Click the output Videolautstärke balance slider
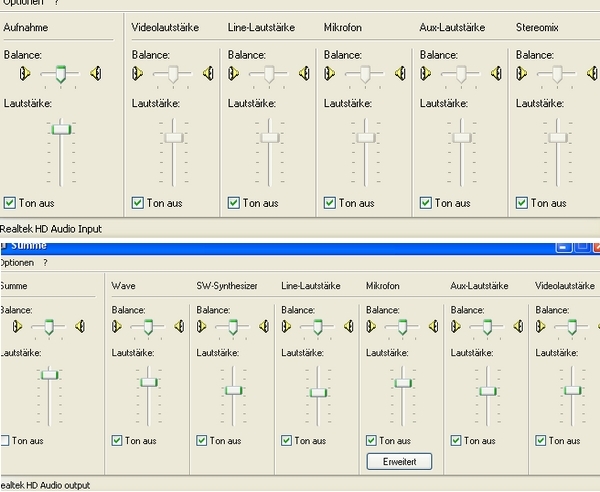600x492 pixels. [x=572, y=327]
